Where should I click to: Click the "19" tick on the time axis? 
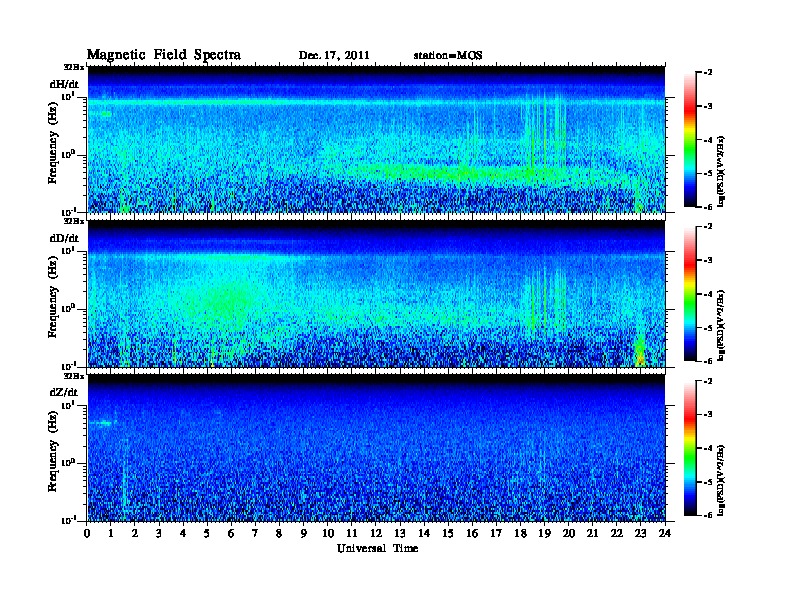544,533
